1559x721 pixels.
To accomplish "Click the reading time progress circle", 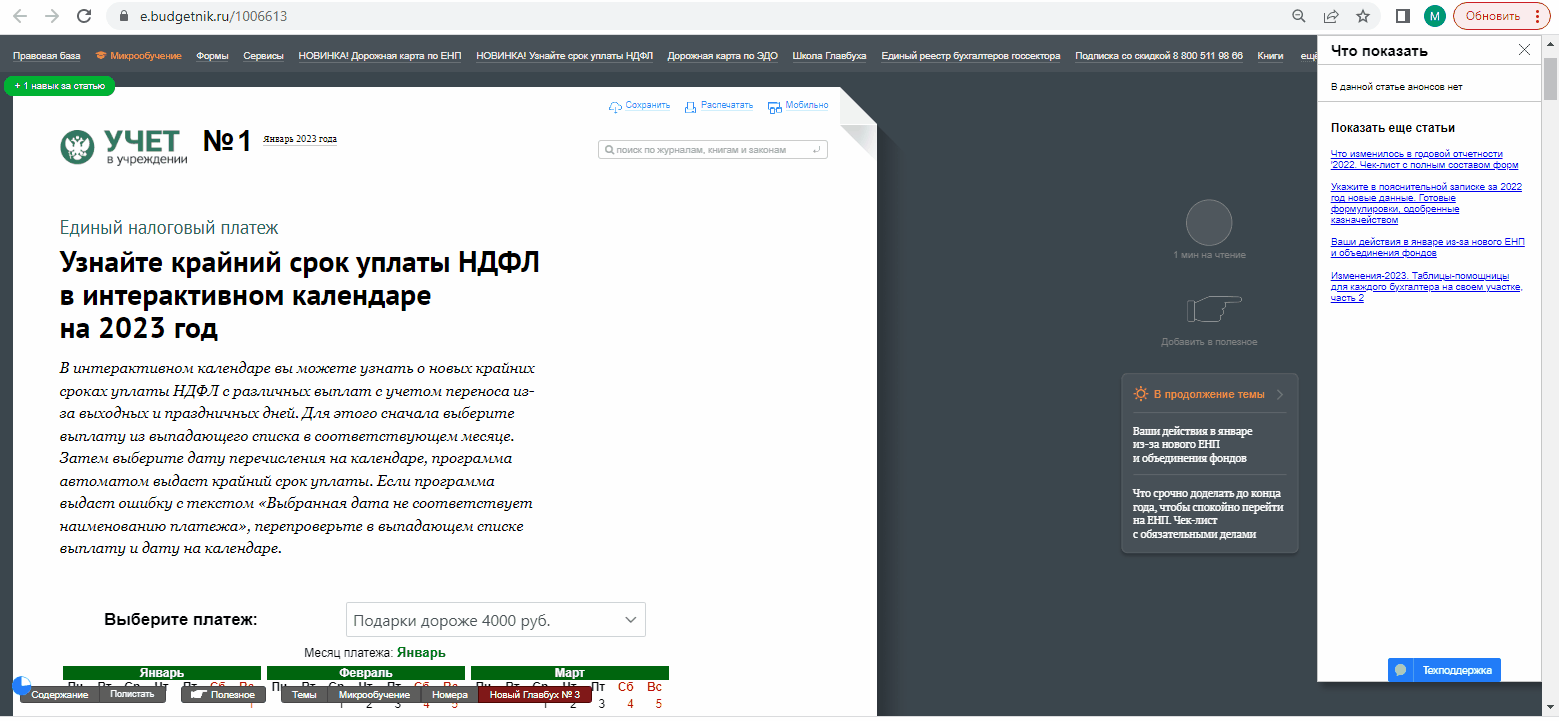I will click(1209, 222).
